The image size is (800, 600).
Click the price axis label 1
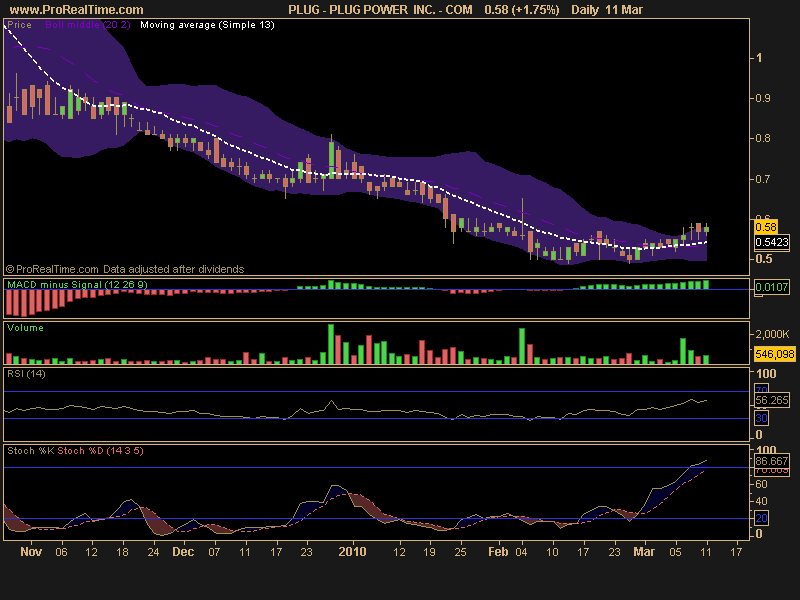[x=759, y=58]
